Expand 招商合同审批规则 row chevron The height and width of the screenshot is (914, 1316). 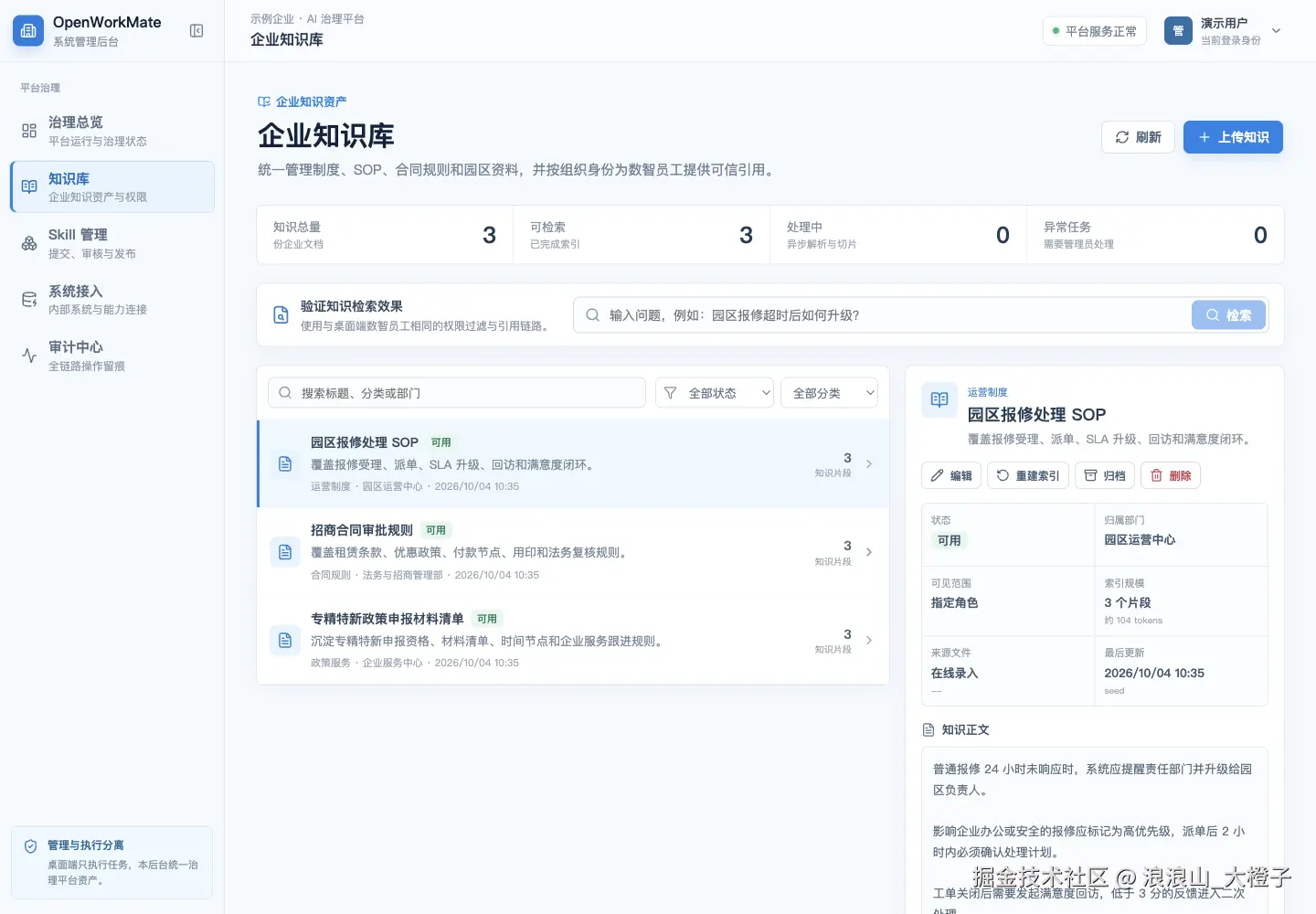click(869, 552)
